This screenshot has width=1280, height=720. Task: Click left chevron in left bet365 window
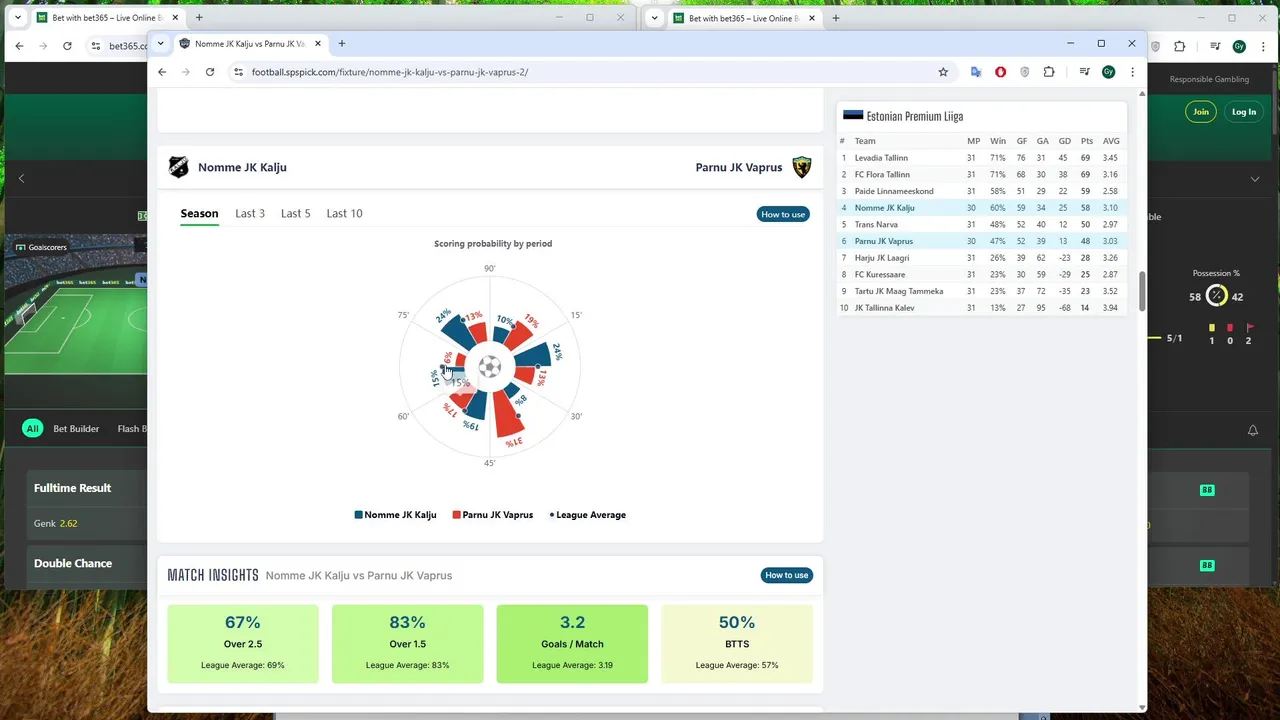(21, 178)
